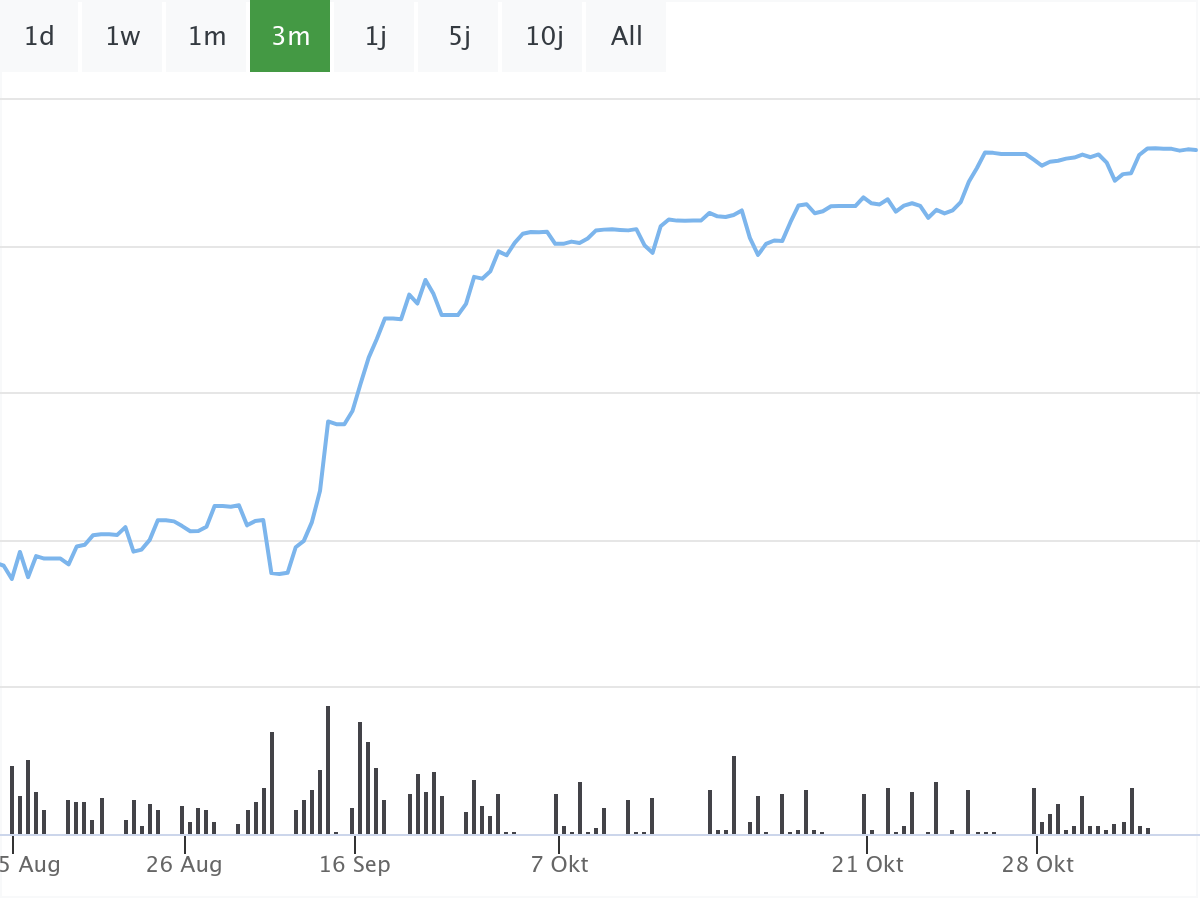Choose the 1m chart range

[207, 37]
